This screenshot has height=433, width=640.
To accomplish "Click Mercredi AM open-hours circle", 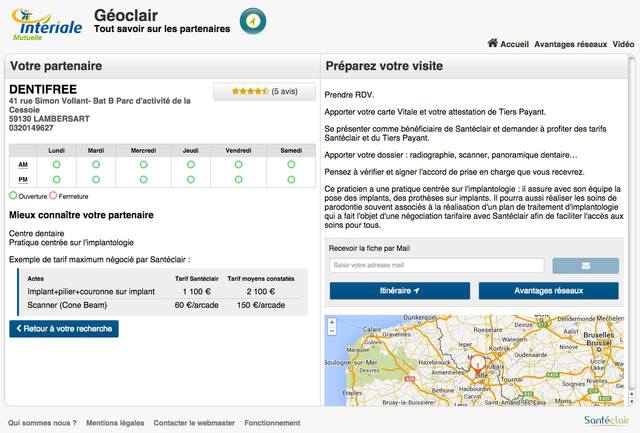I will (x=143, y=164).
